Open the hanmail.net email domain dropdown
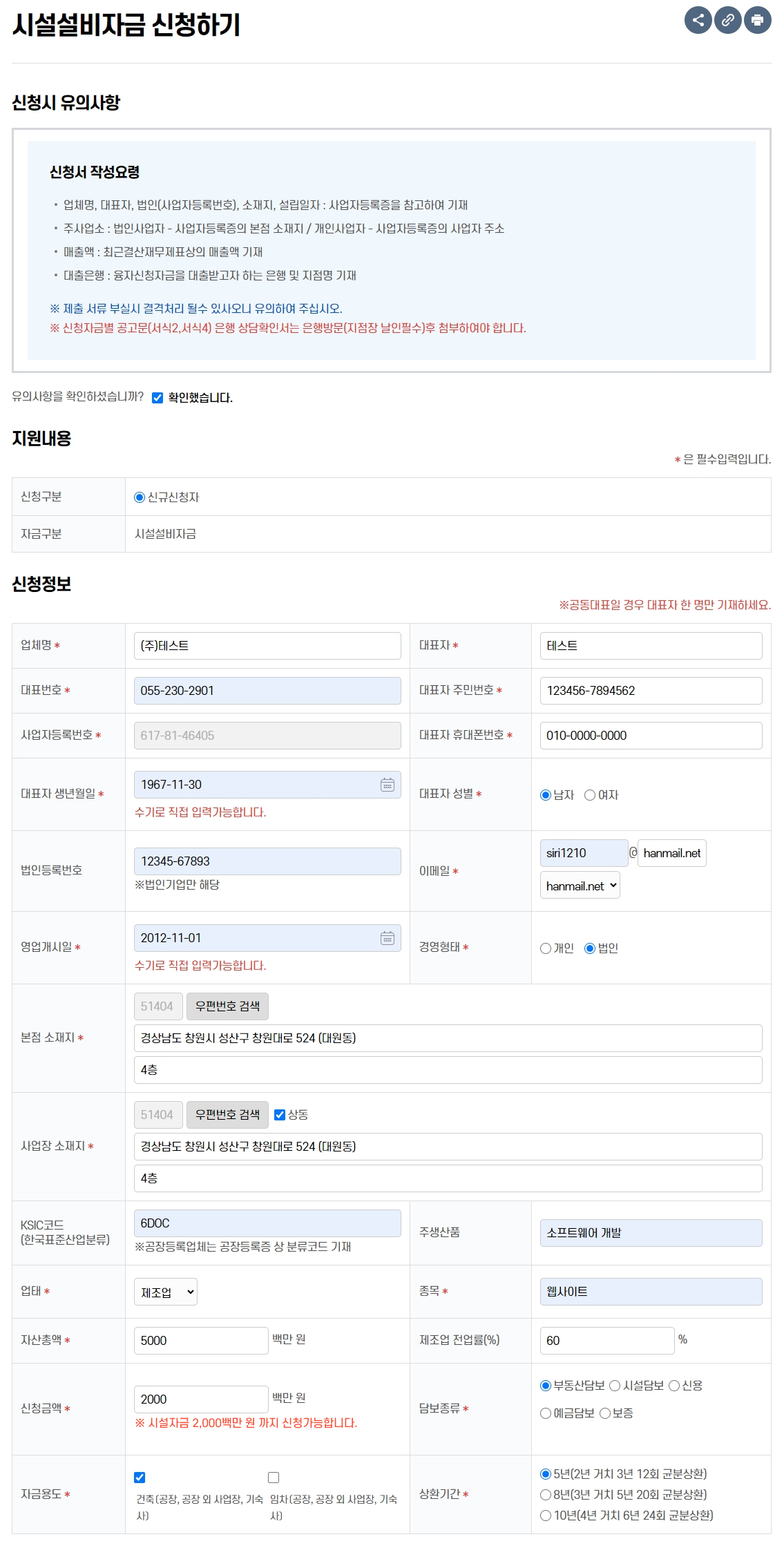 point(580,886)
